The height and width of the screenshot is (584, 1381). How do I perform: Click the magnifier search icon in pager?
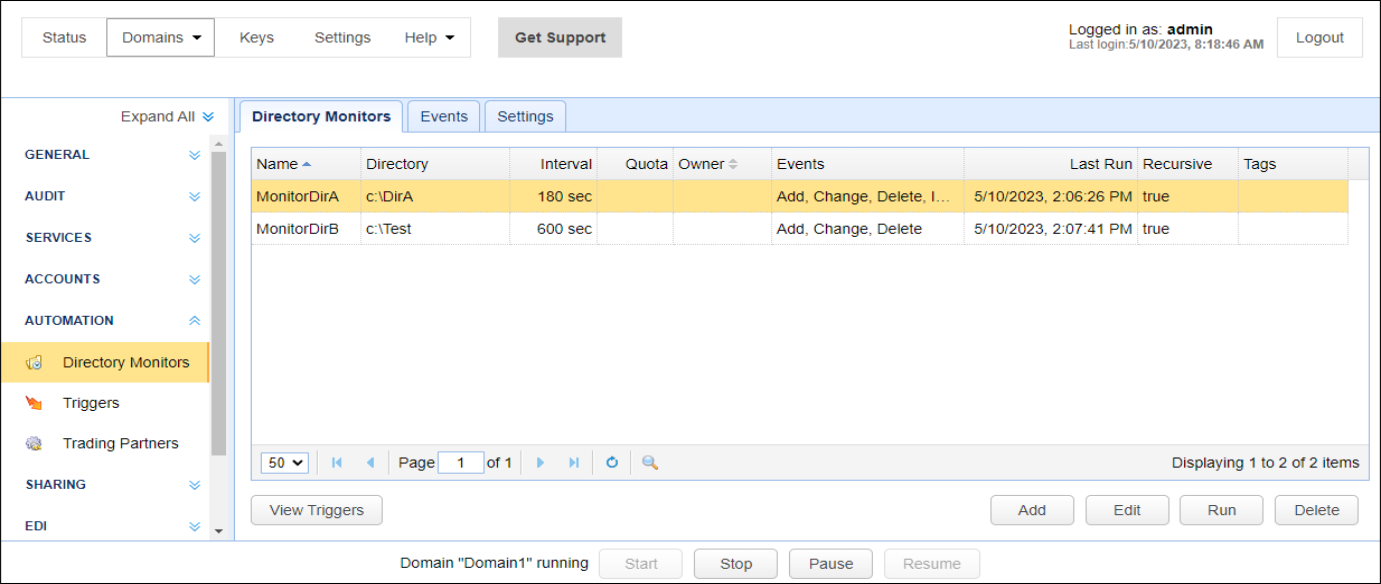tap(650, 463)
